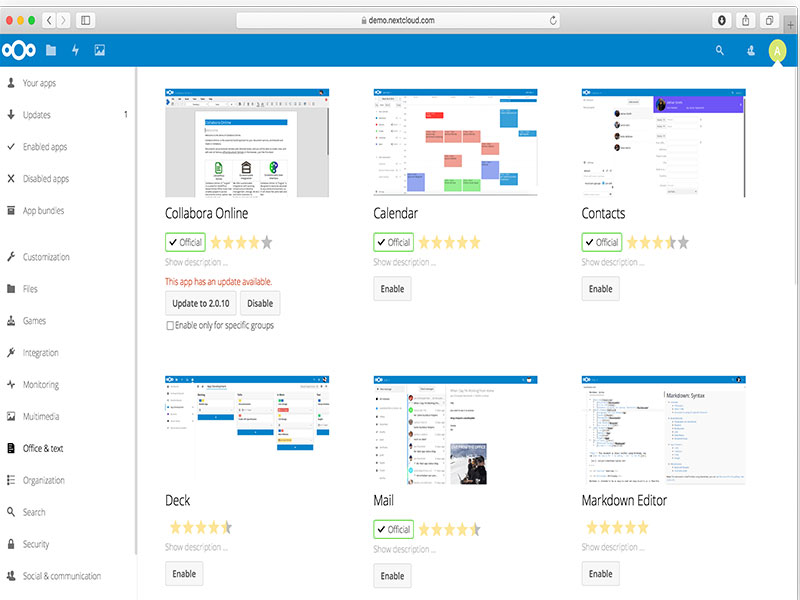
Task: Toggle the Safari sidebar button
Action: click(x=86, y=20)
